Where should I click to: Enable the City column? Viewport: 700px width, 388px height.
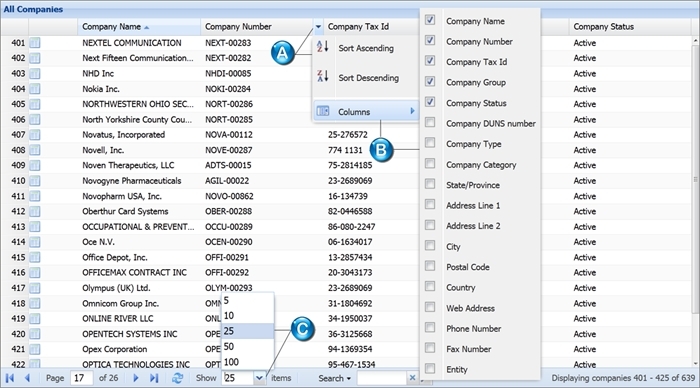point(430,245)
